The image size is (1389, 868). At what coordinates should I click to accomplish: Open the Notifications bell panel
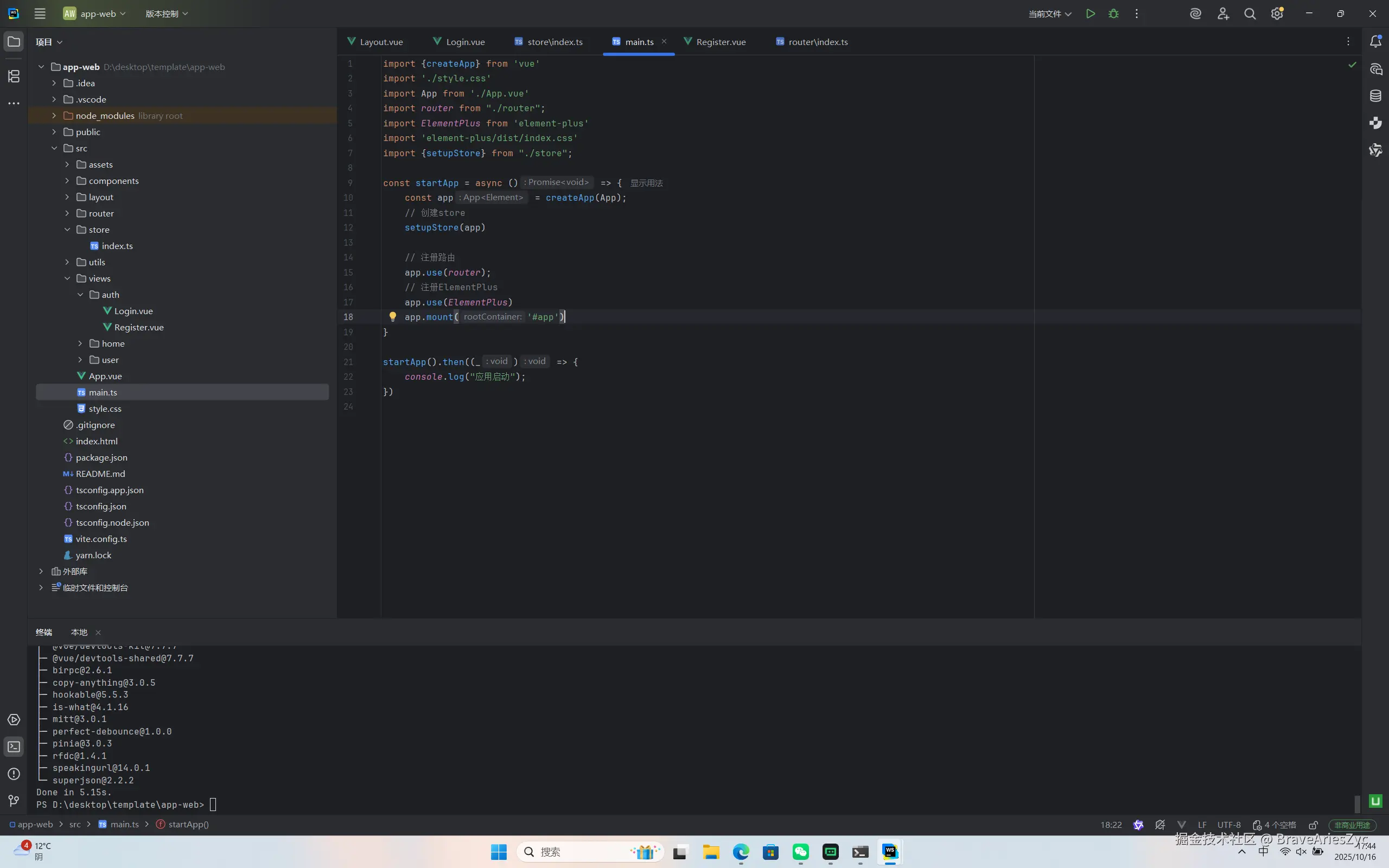point(1375,41)
